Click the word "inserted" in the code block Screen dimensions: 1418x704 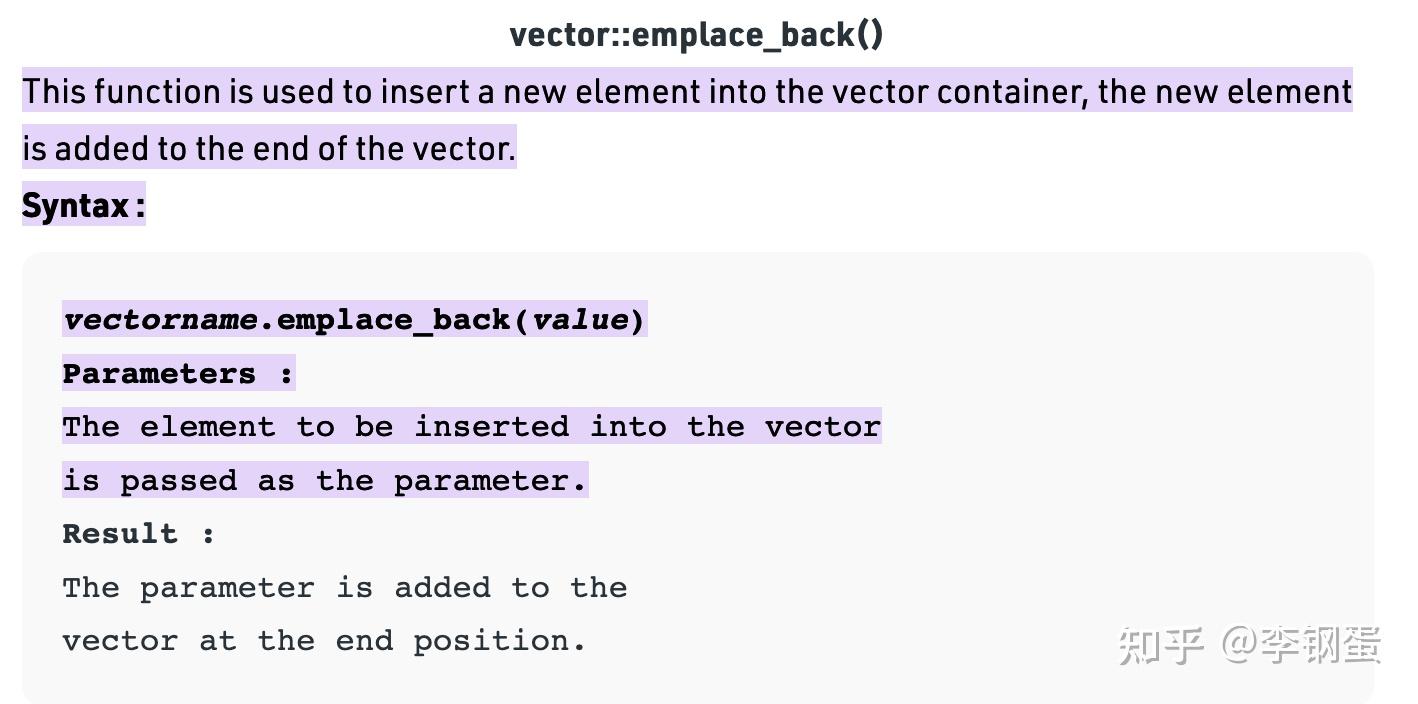491,427
